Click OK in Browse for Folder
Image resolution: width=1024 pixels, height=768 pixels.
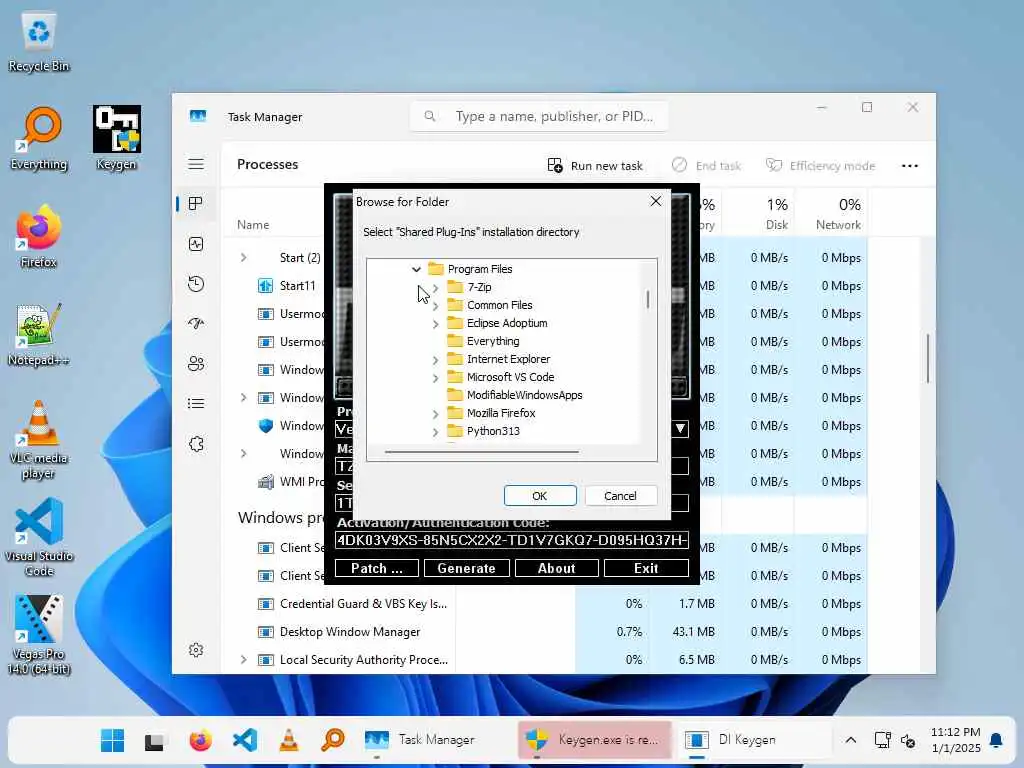click(x=540, y=496)
